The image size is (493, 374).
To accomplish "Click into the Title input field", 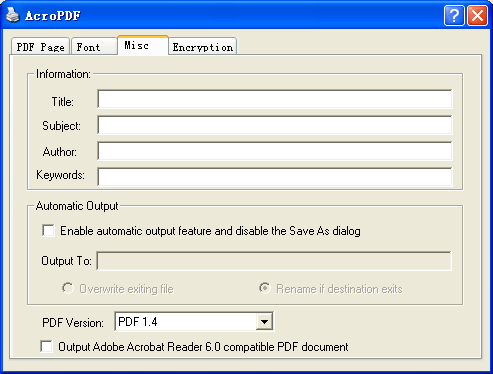I will pyautogui.click(x=275, y=99).
